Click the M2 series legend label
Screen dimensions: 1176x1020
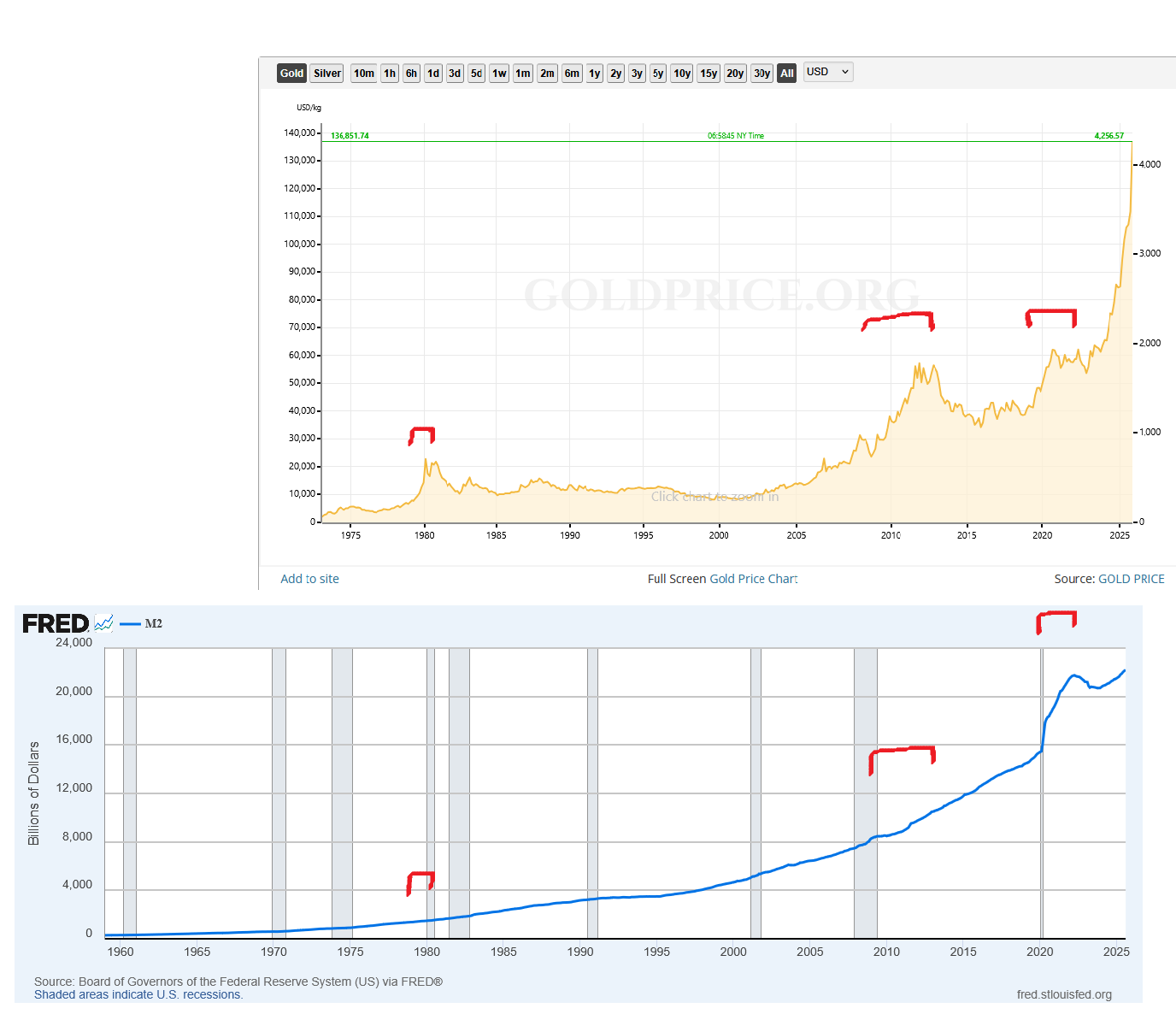point(154,624)
